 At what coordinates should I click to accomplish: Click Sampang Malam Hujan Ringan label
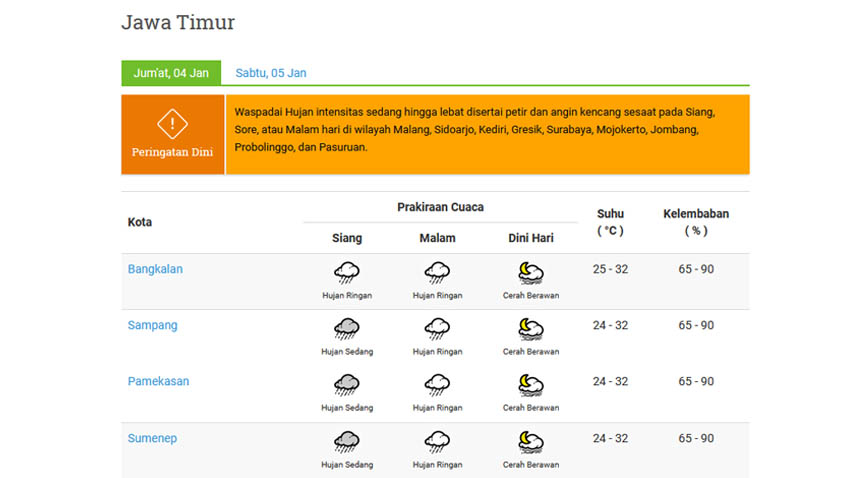pyautogui.click(x=437, y=352)
